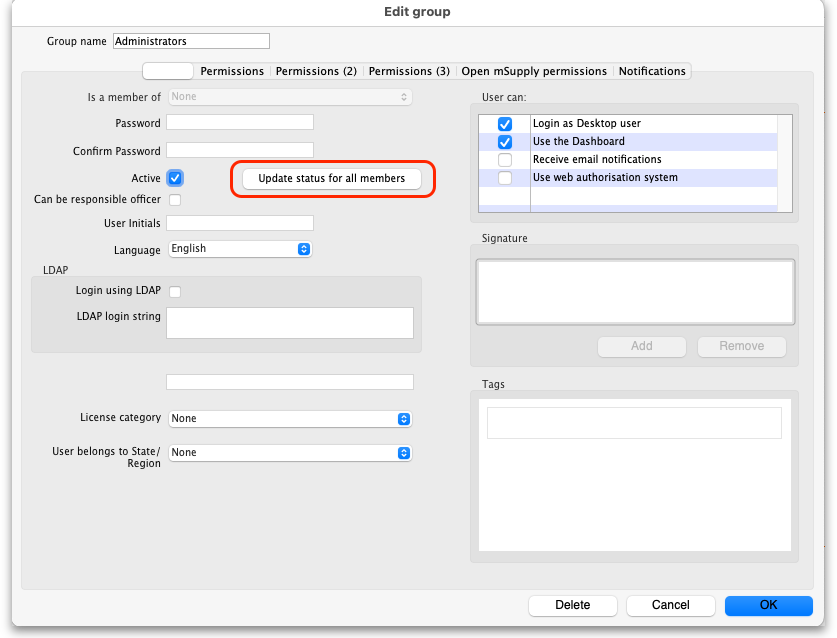Click Update status for all members

point(332,179)
